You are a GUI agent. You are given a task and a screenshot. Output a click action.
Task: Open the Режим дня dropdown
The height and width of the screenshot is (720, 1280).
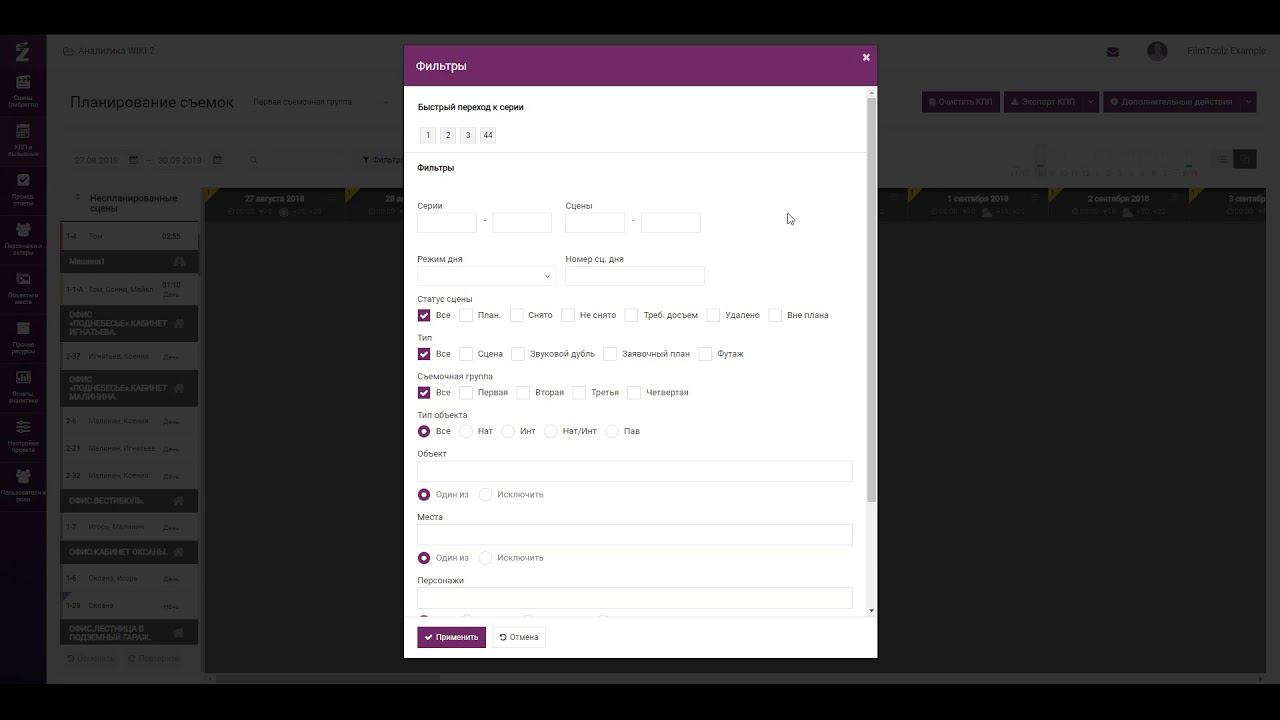coord(486,276)
